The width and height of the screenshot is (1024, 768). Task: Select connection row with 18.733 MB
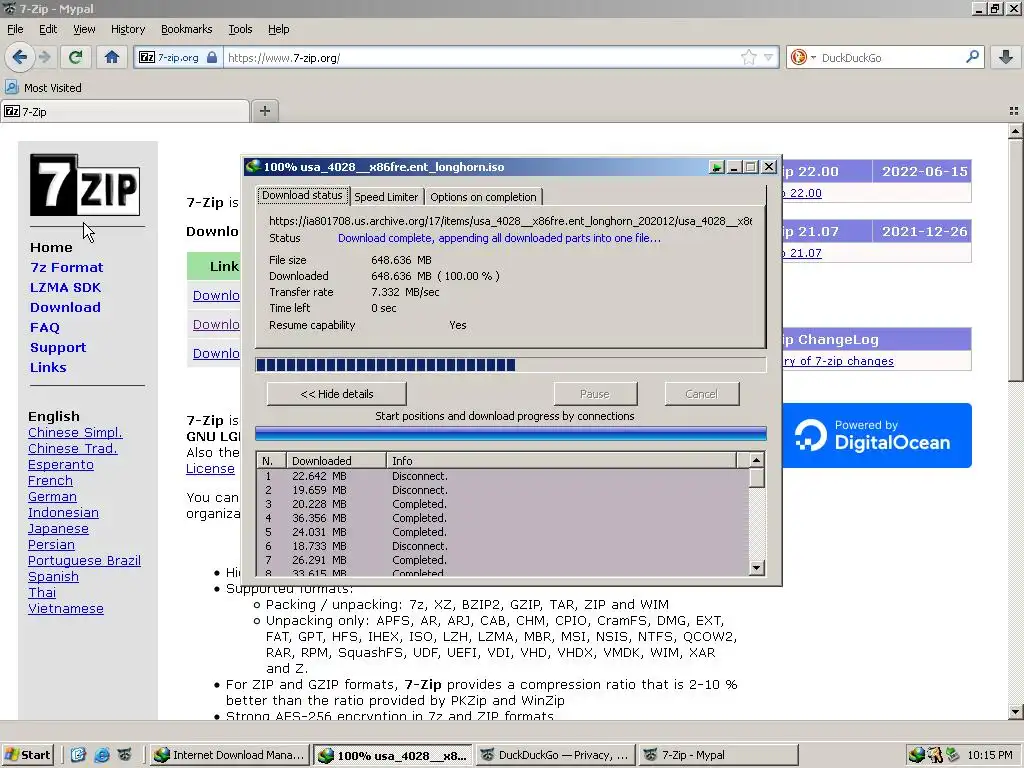tap(503, 546)
